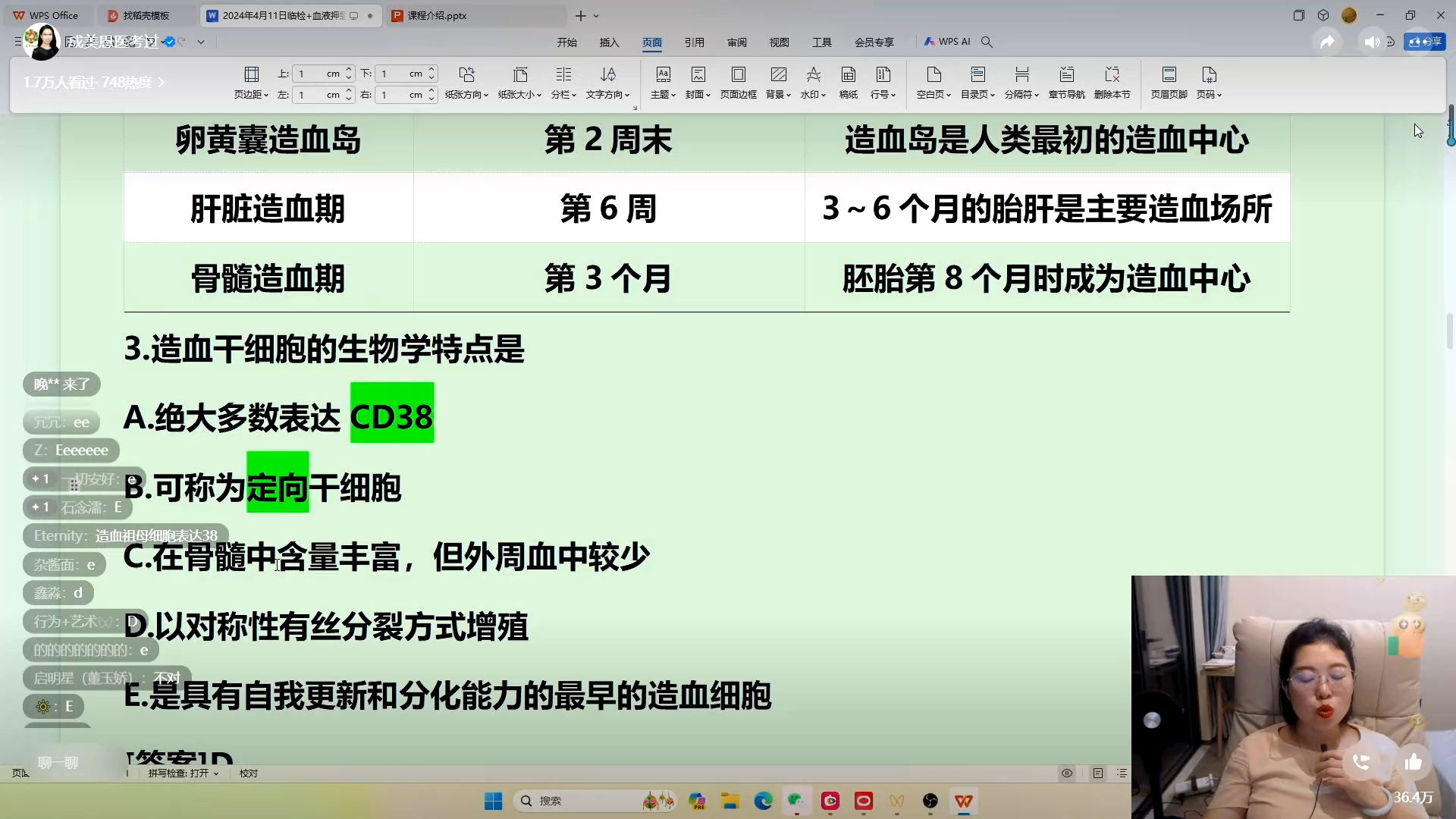Decrease the left margin 左 stepper
The width and height of the screenshot is (1456, 819).
pos(349,99)
